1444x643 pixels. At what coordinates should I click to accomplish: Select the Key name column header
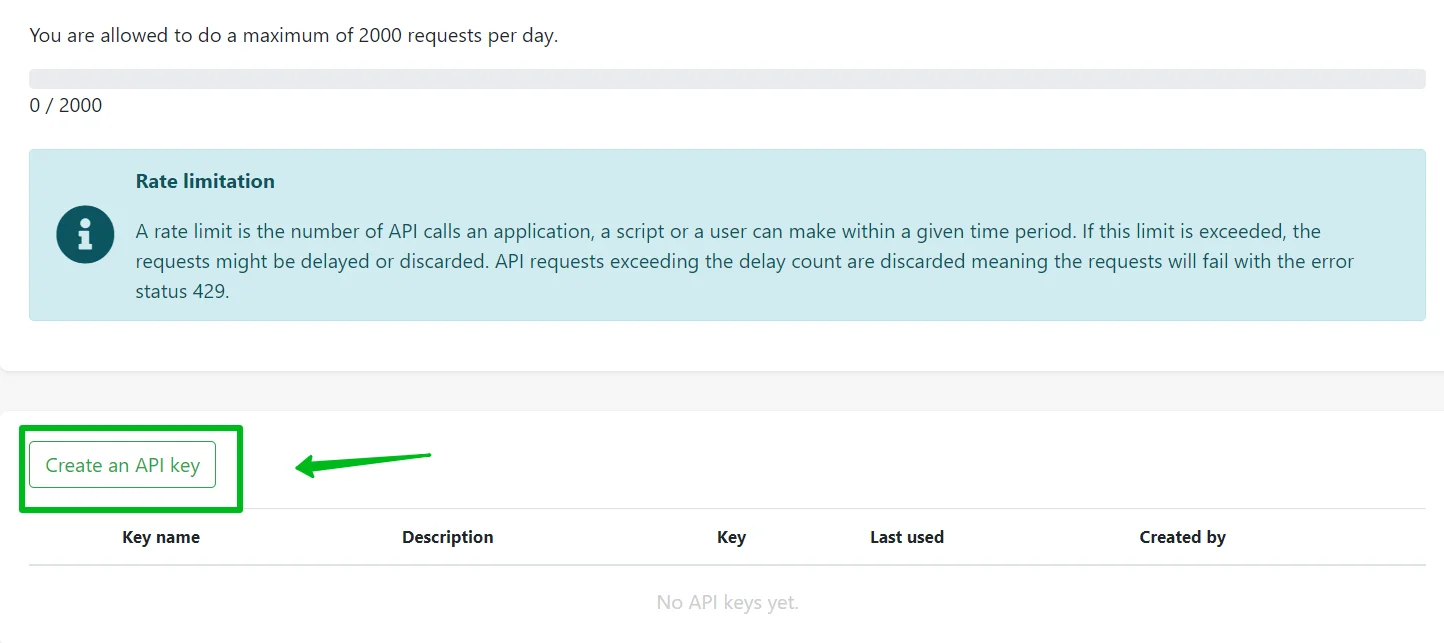[x=161, y=537]
